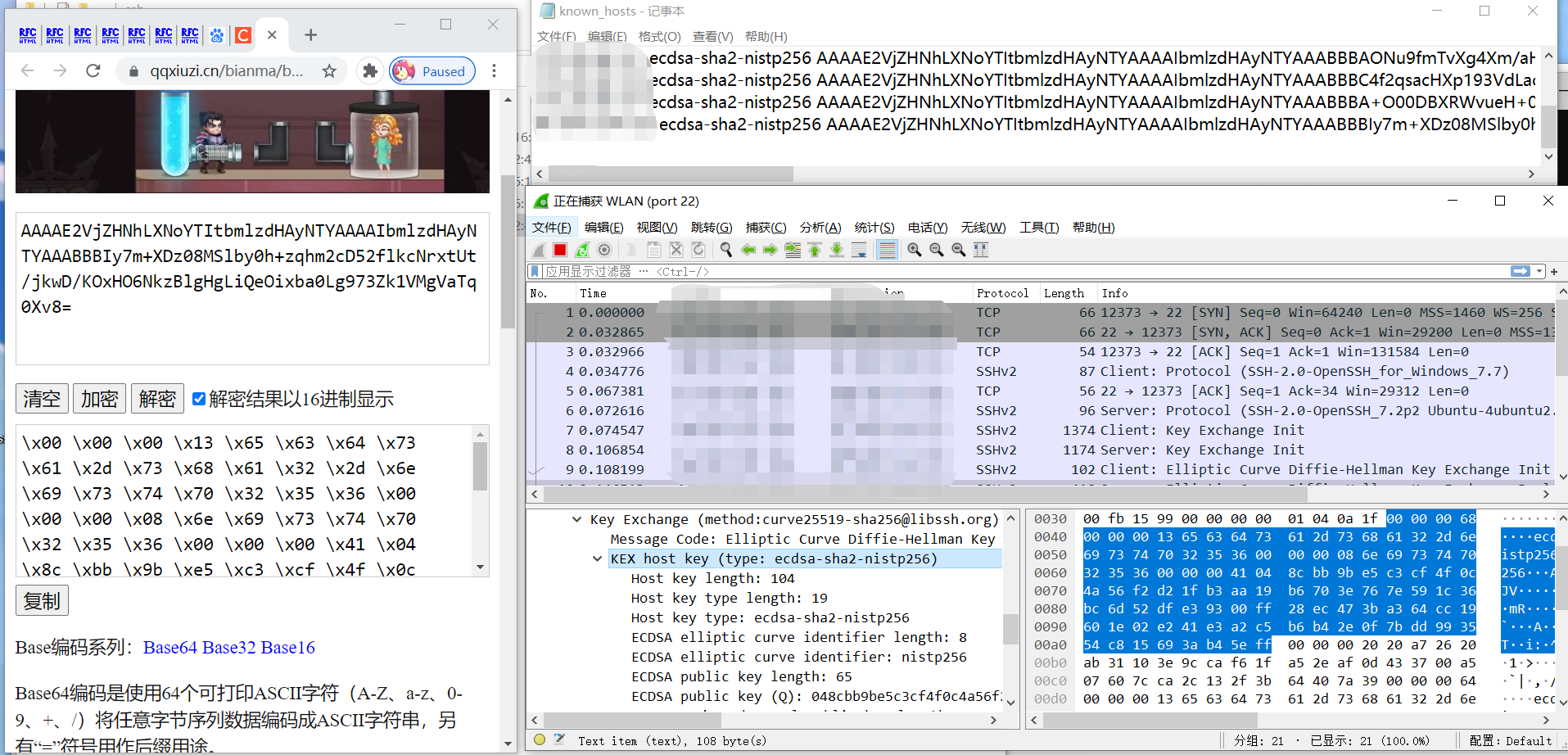The width and height of the screenshot is (1568, 755).
Task: Open Wireshark 捕获 (Capture) menu
Action: [766, 228]
